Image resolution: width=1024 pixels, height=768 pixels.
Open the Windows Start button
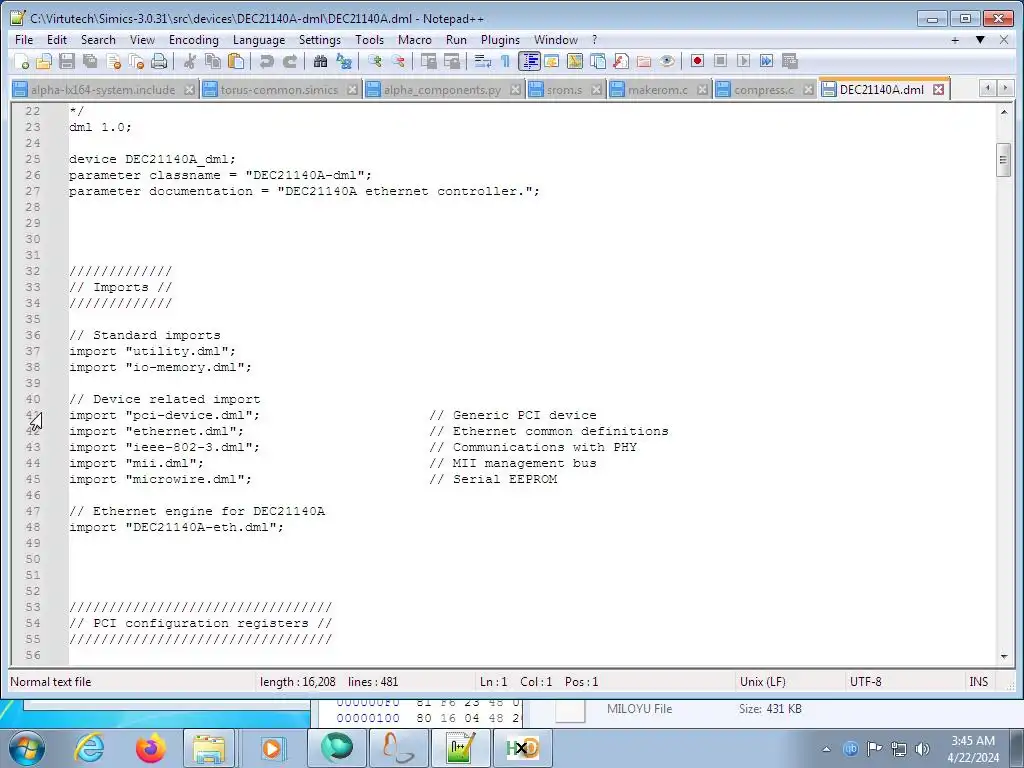pyautogui.click(x=26, y=748)
